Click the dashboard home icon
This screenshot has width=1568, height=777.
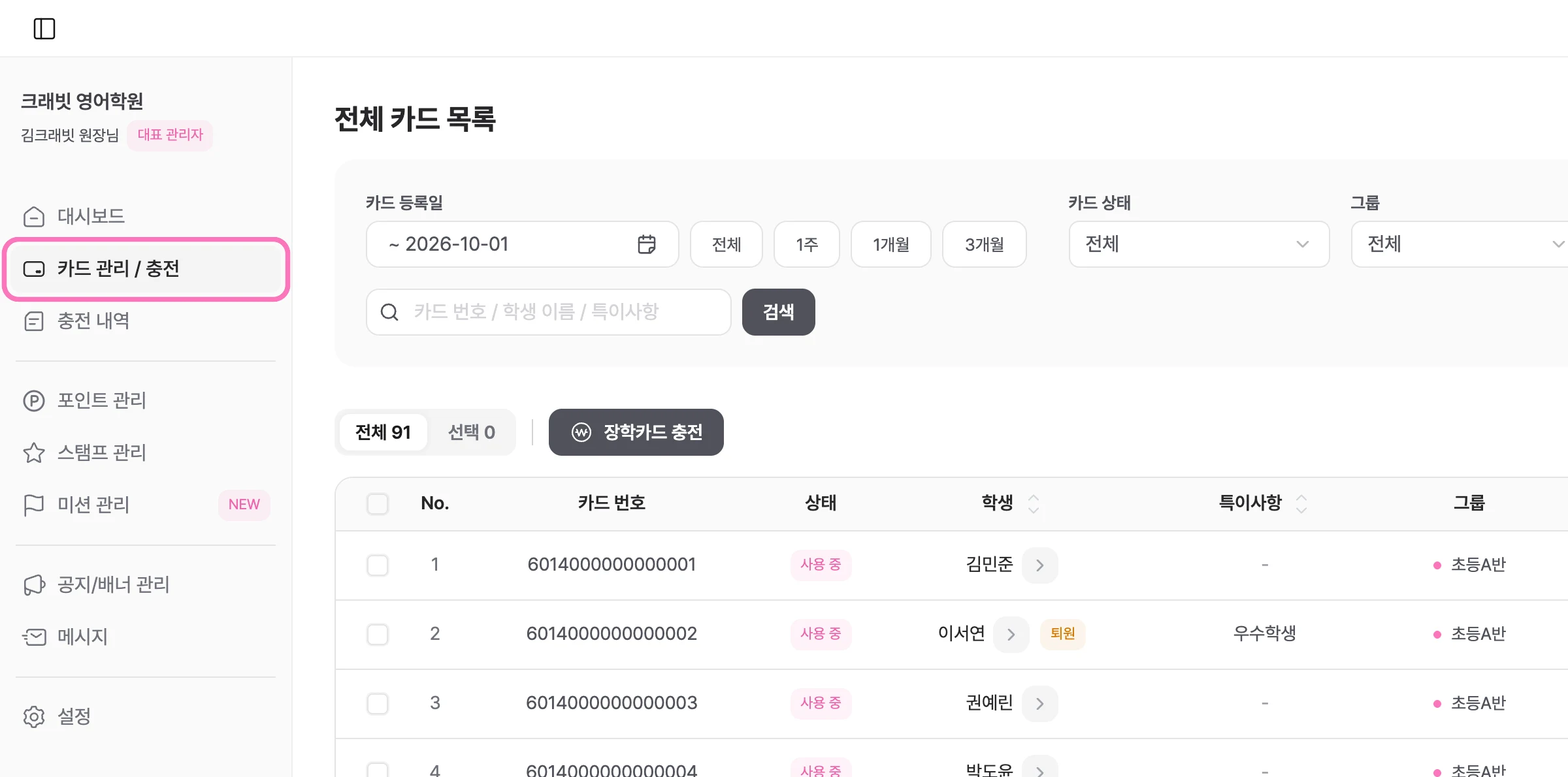pos(34,216)
